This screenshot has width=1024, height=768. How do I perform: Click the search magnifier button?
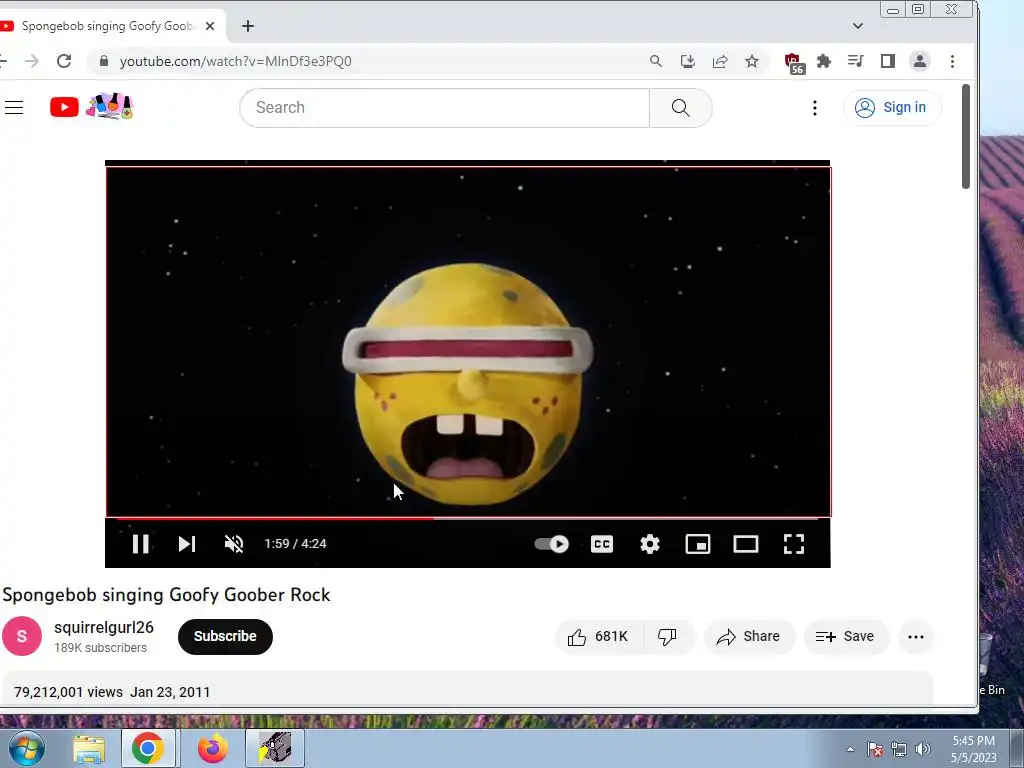tap(680, 108)
